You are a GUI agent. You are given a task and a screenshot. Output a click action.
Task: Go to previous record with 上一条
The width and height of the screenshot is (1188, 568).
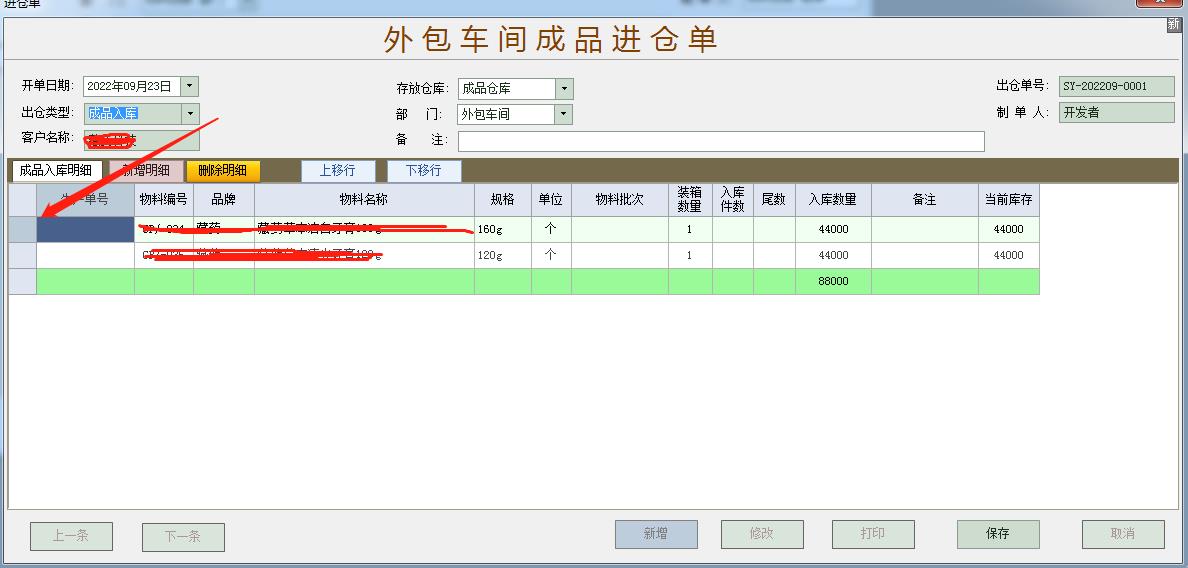tap(71, 536)
